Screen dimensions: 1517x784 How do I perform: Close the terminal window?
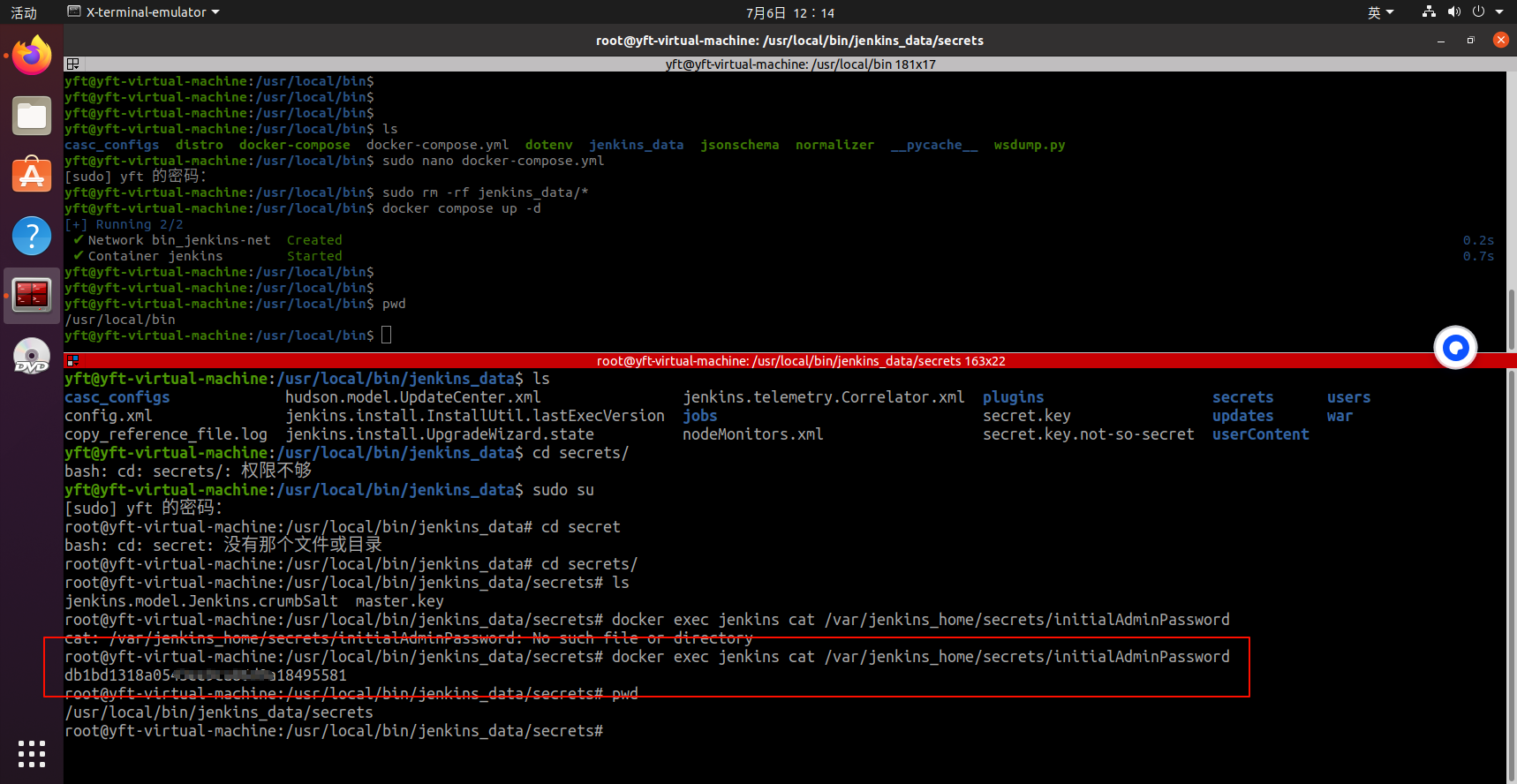point(1500,40)
